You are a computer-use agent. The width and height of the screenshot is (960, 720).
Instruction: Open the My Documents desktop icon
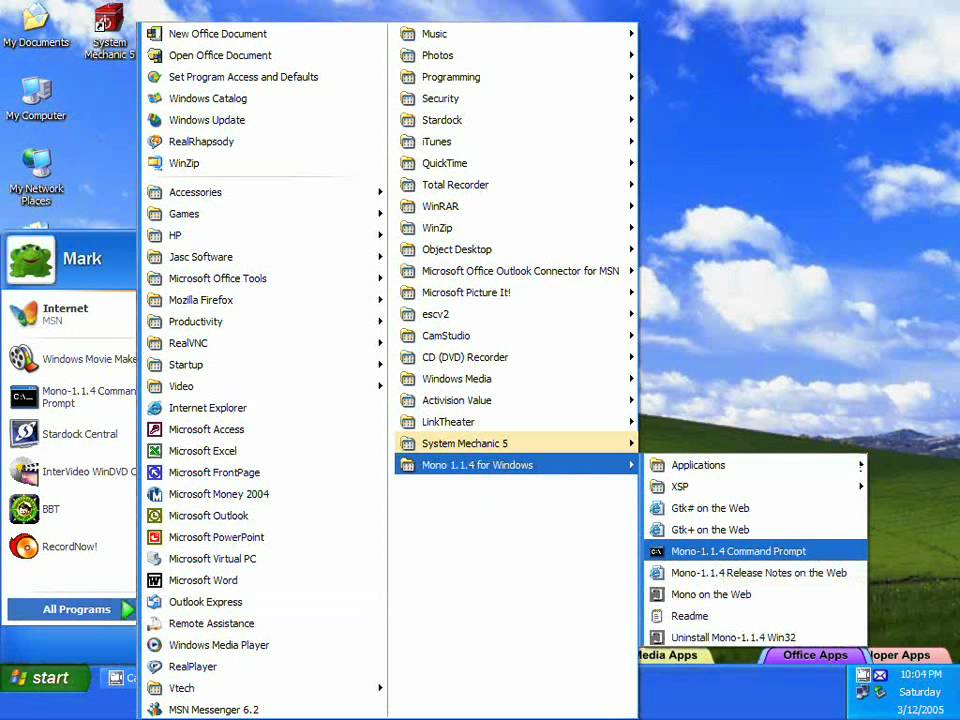pos(36,26)
